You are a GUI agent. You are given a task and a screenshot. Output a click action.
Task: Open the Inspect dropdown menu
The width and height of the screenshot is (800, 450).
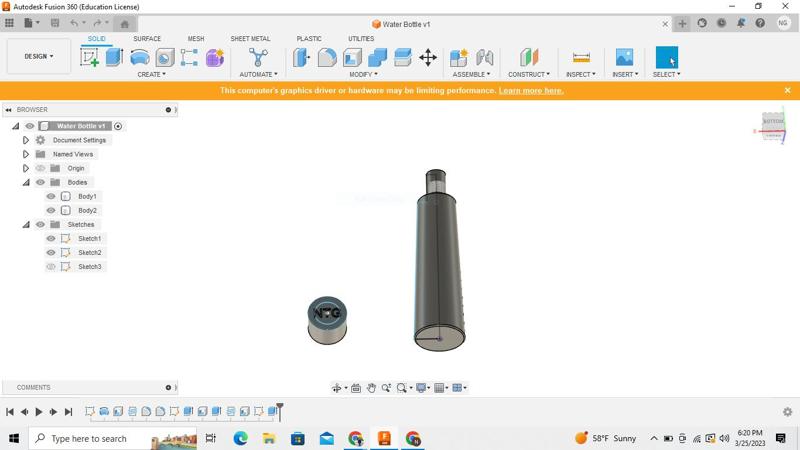(581, 74)
